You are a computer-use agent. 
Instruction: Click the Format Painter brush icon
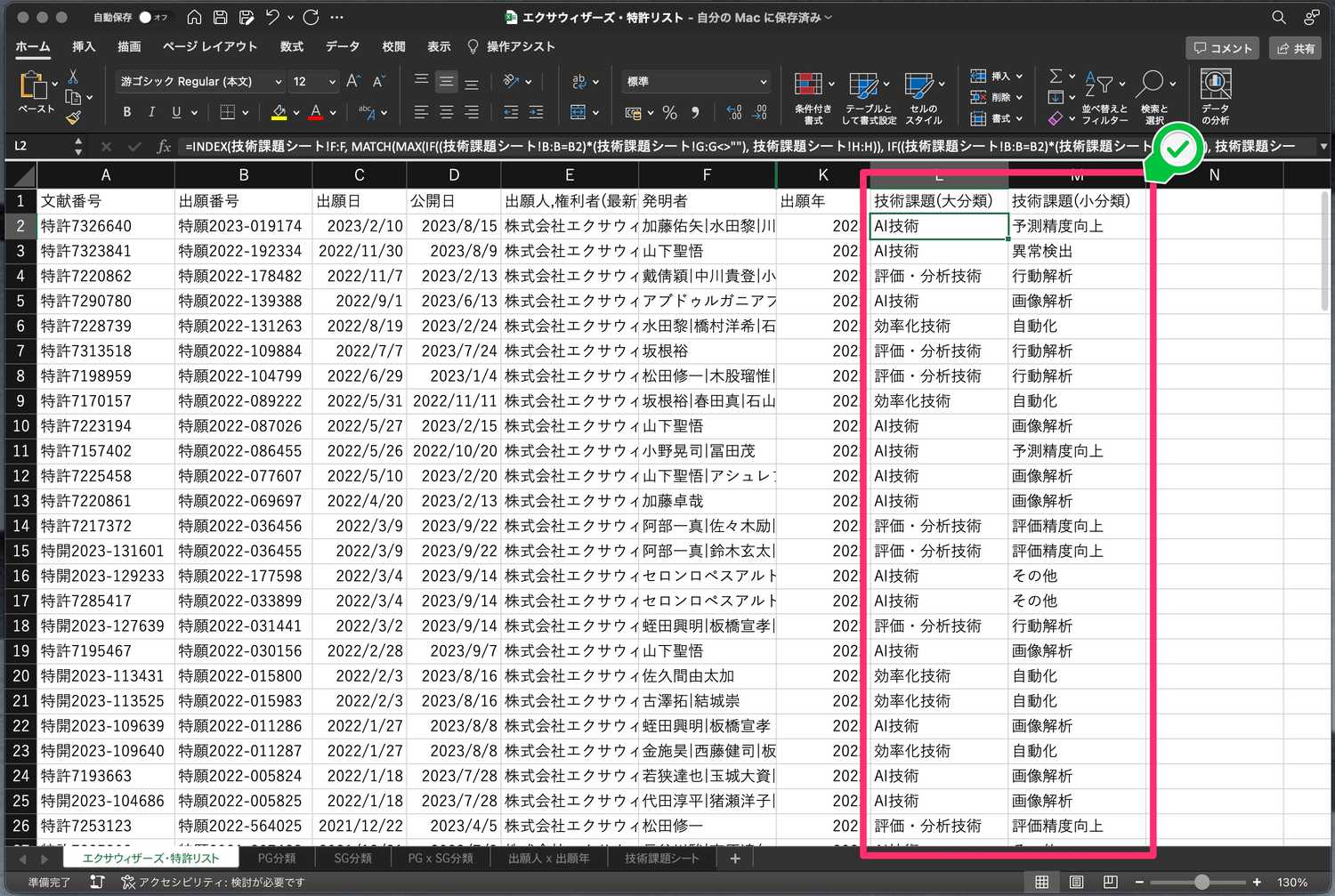click(x=73, y=117)
